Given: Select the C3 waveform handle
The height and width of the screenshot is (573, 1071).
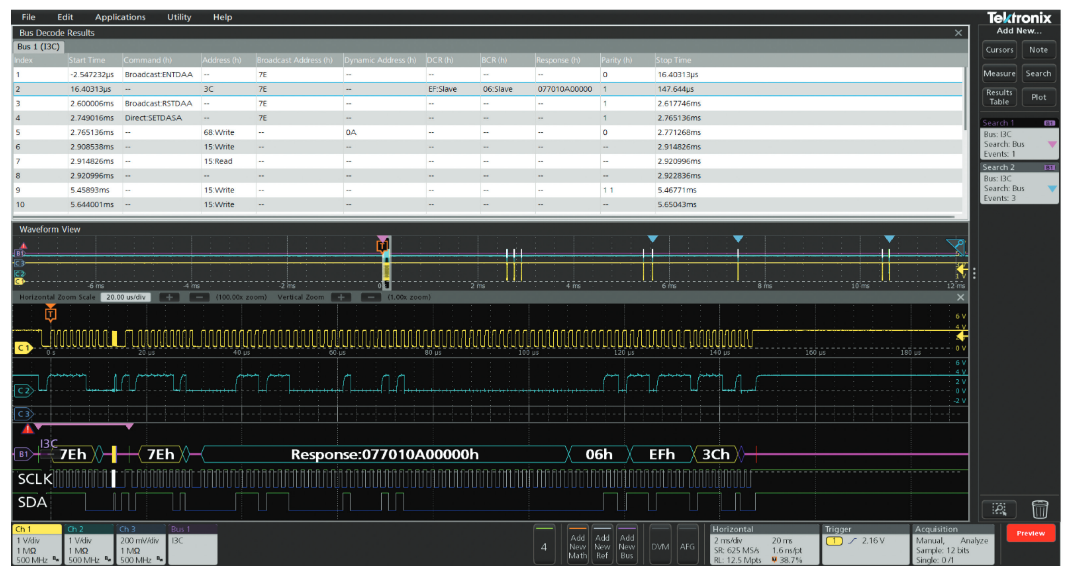Looking at the screenshot, I should [x=23, y=414].
